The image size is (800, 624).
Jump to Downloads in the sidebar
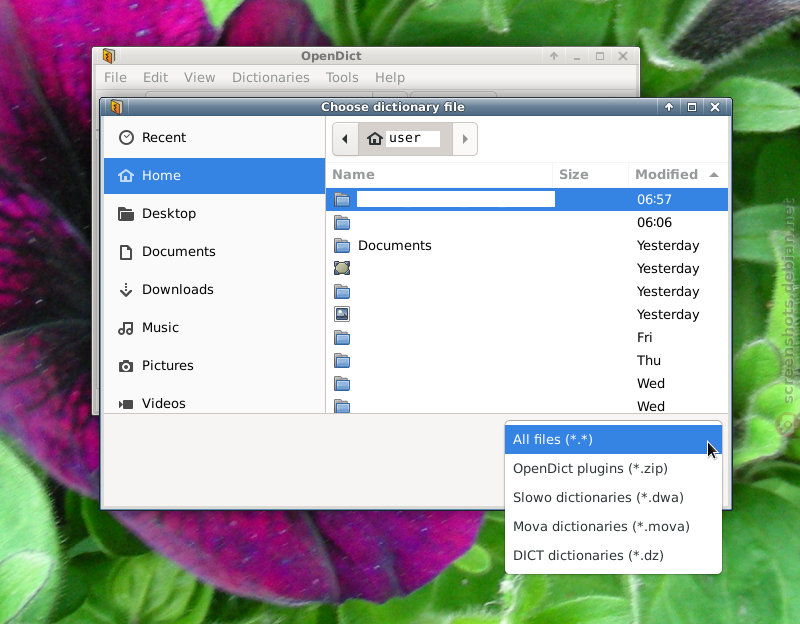coord(214,289)
